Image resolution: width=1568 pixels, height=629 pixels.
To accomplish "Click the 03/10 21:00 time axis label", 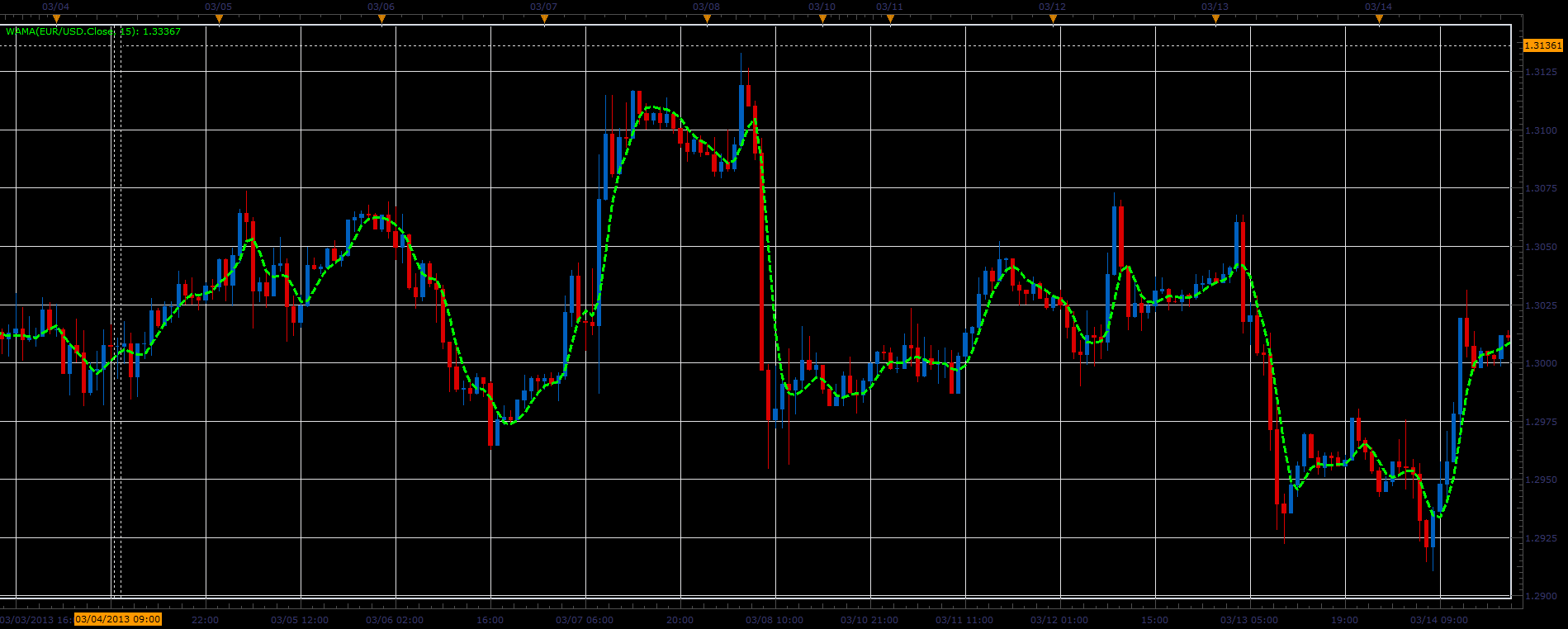I will 869,620.
